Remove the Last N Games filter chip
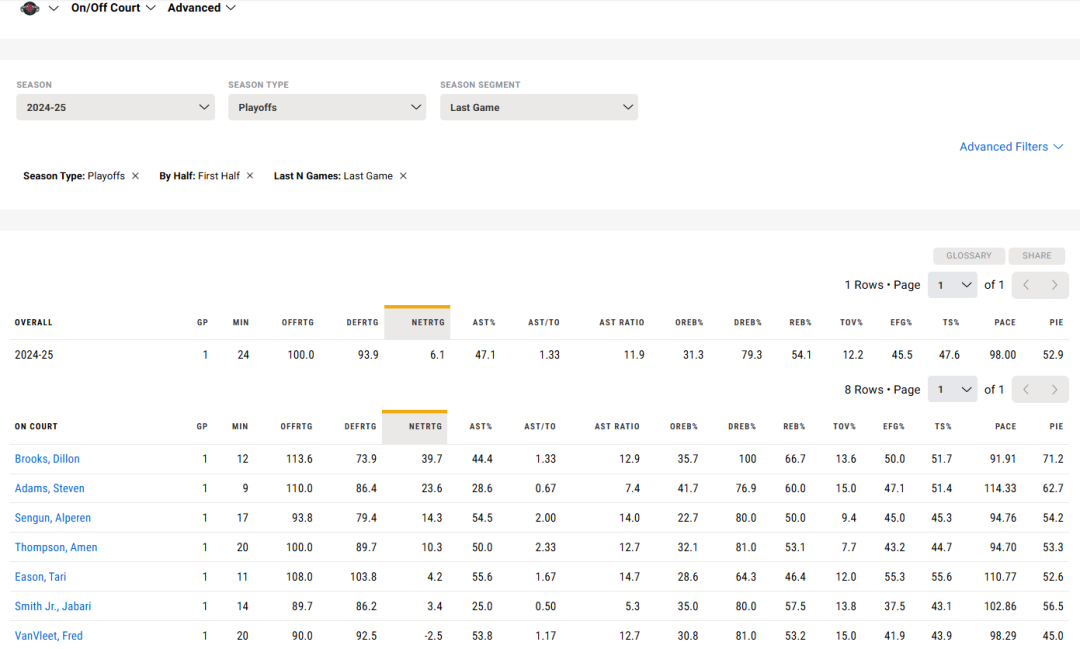1080x649 pixels. pyautogui.click(x=403, y=176)
